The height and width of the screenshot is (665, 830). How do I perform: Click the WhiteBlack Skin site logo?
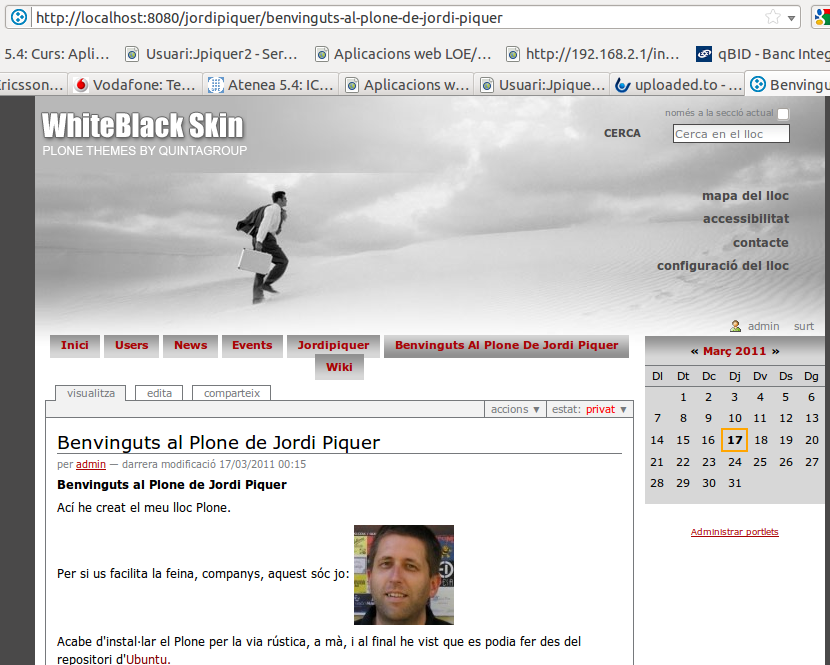click(143, 126)
